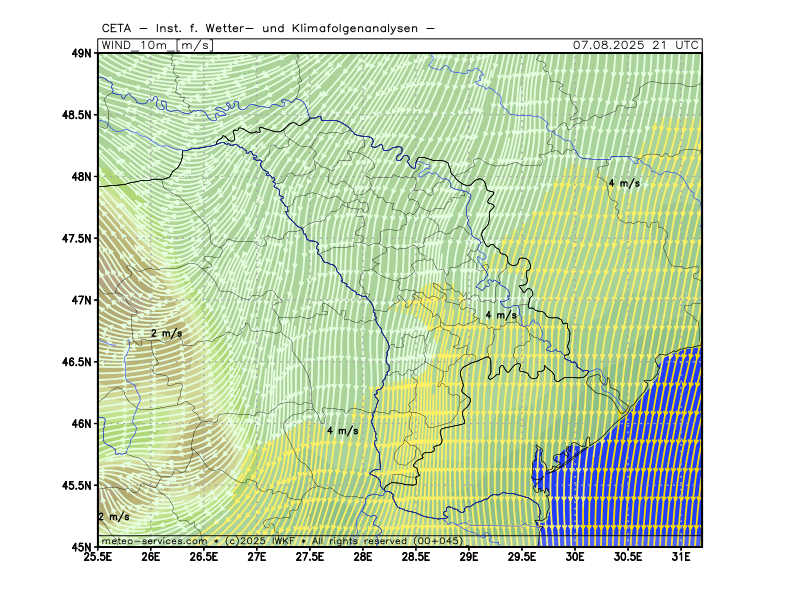Click the 47N latitude axis label
This screenshot has height=600, width=800.
pos(81,300)
